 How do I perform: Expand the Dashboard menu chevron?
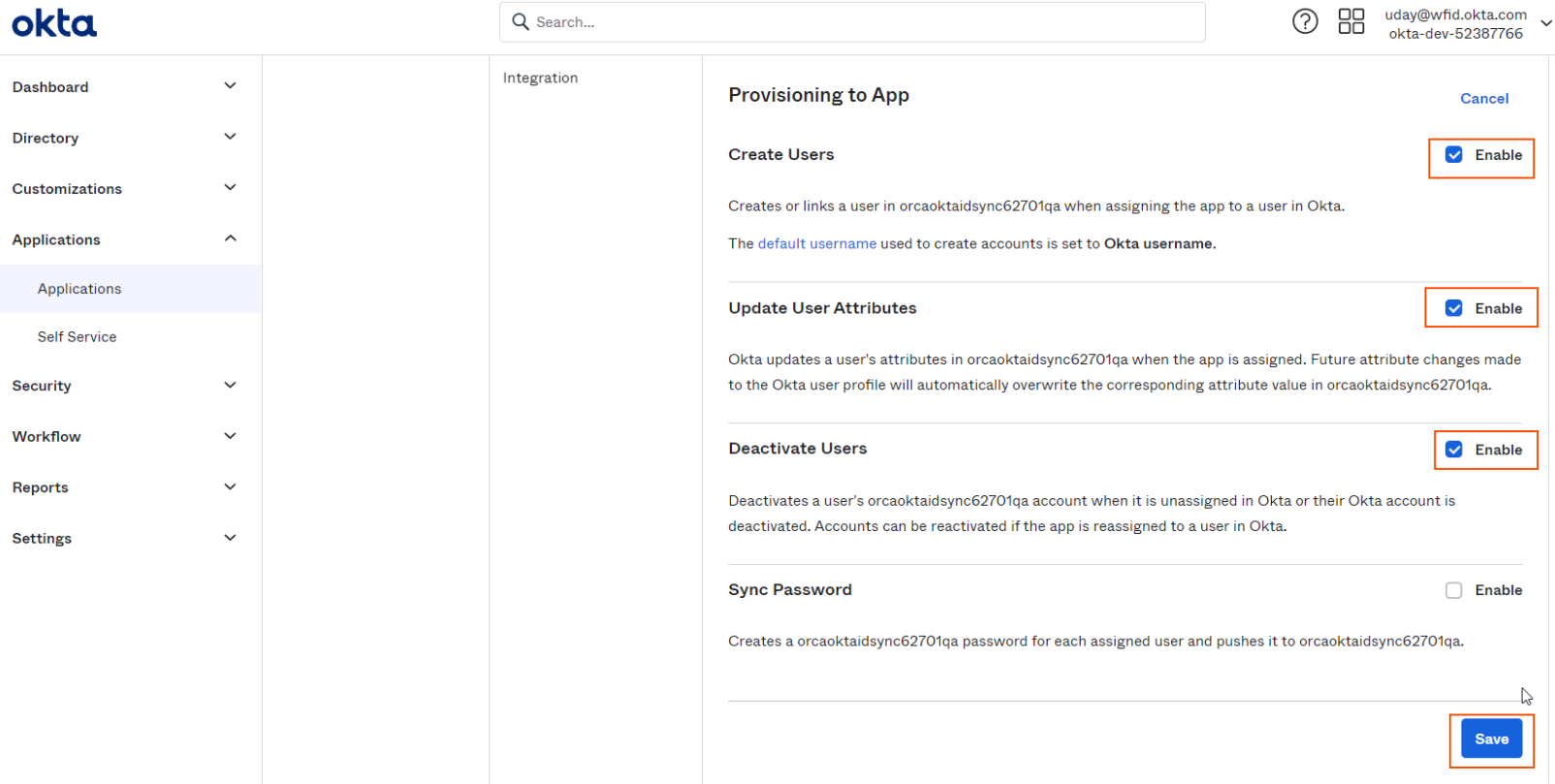pyautogui.click(x=230, y=86)
